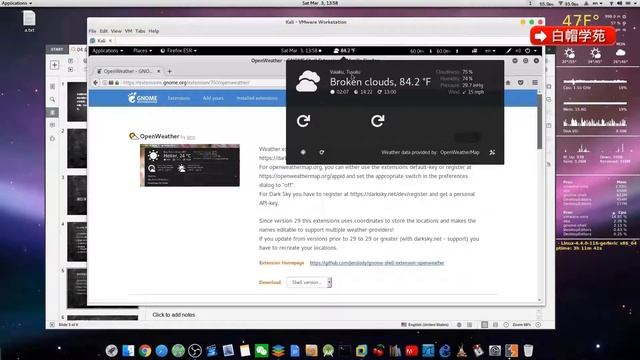The width and height of the screenshot is (640, 360).
Task: Click the START tab in background presentation window
Action: pos(57,49)
